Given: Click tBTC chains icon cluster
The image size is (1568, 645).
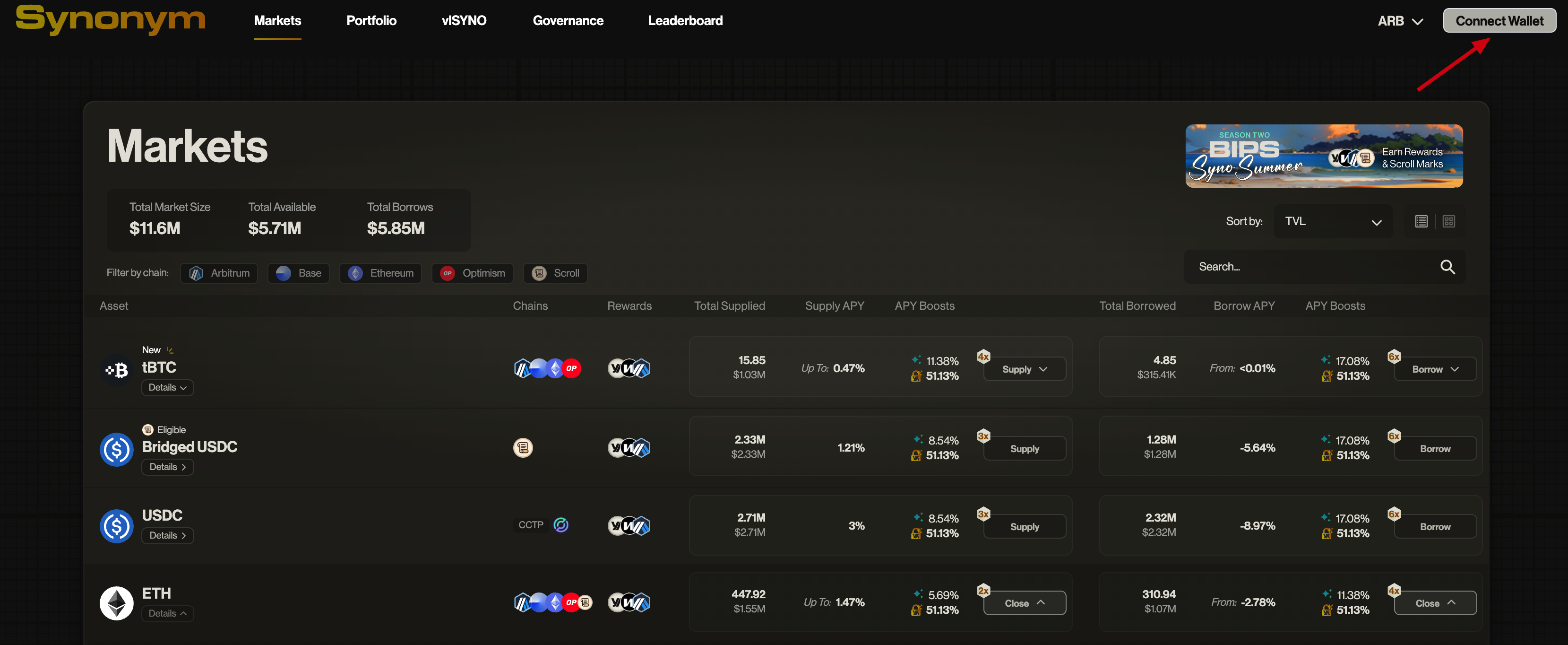Looking at the screenshot, I should point(547,368).
